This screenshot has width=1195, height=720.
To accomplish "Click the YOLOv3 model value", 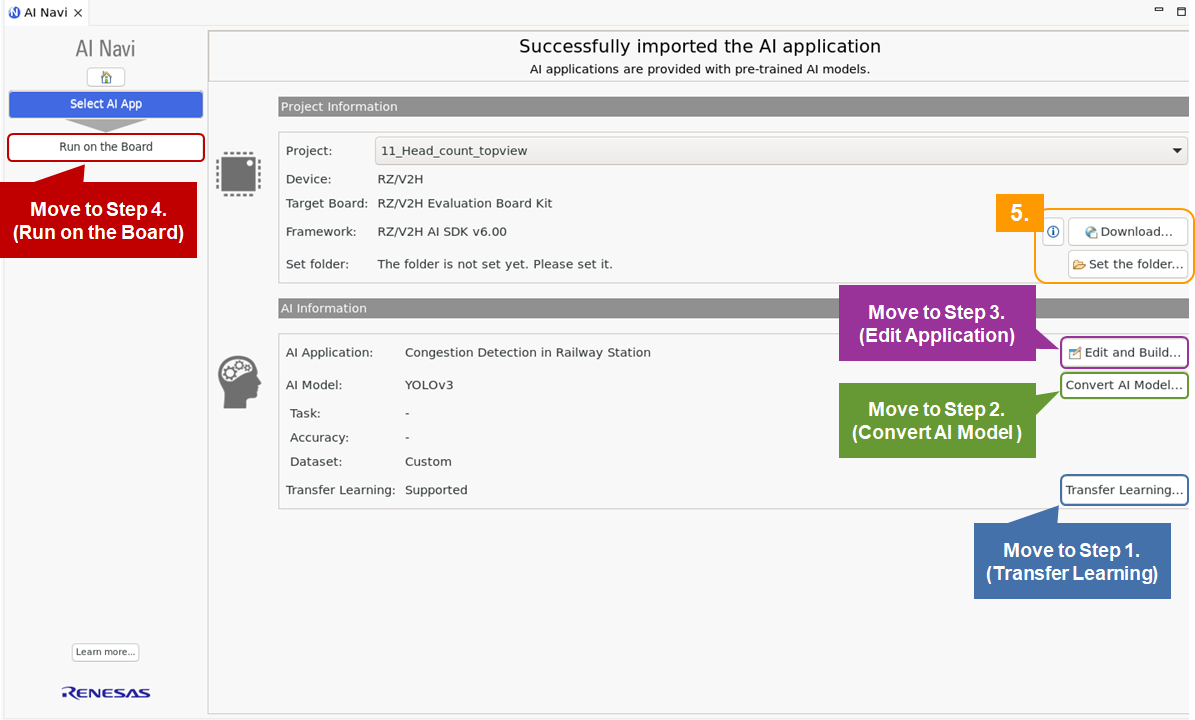I will pyautogui.click(x=429, y=385).
